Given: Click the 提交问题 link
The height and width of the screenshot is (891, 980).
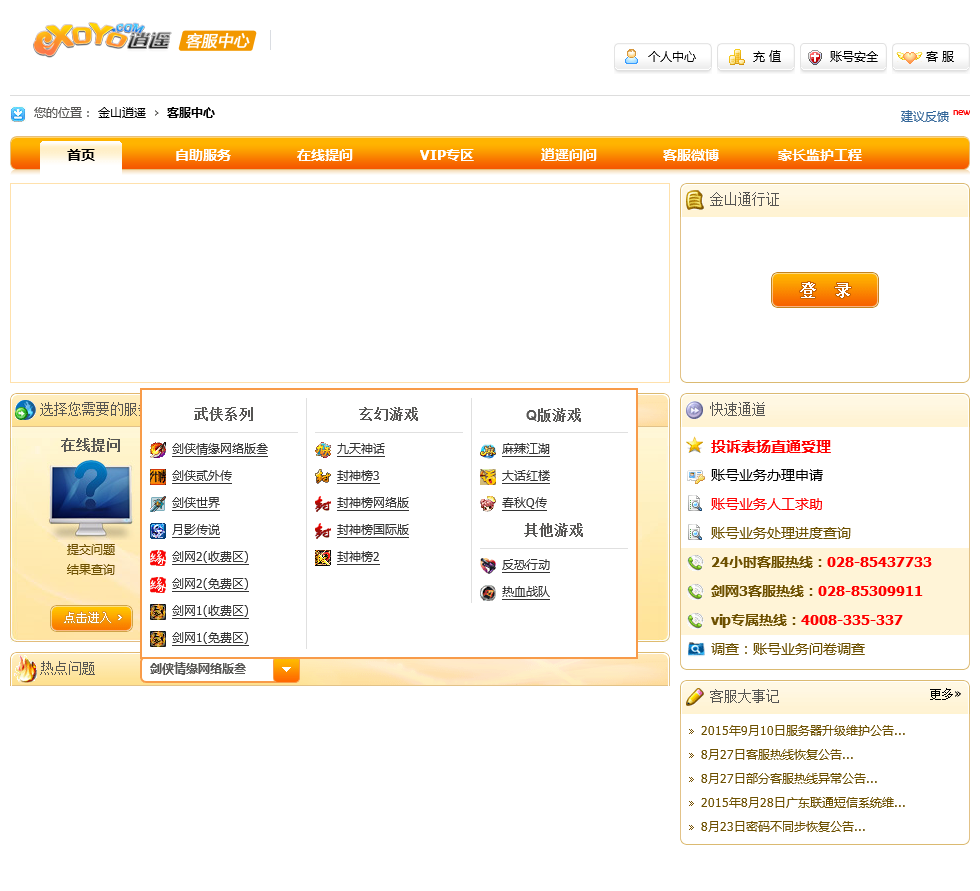Looking at the screenshot, I should point(91,549).
